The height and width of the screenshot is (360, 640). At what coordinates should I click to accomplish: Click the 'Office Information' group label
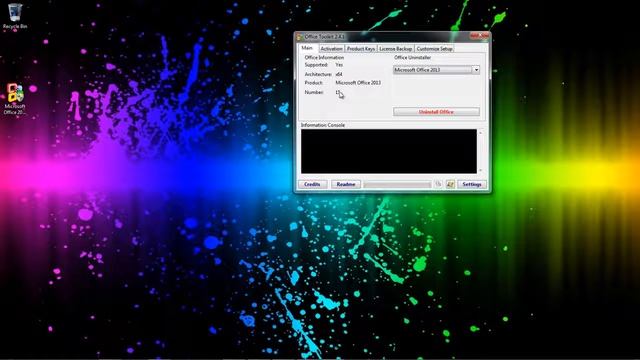click(x=324, y=58)
